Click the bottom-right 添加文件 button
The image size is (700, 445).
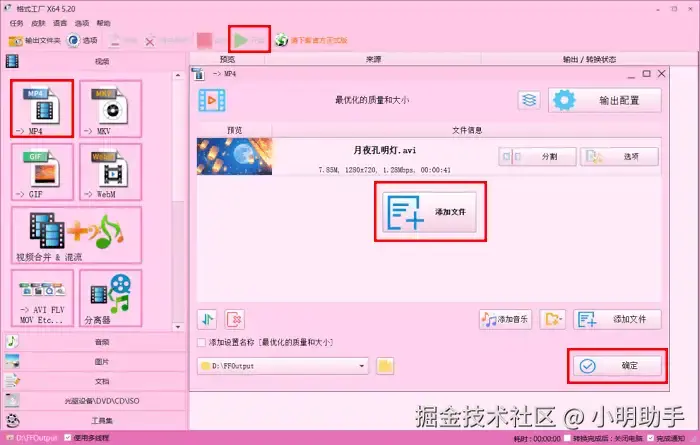coord(617,319)
